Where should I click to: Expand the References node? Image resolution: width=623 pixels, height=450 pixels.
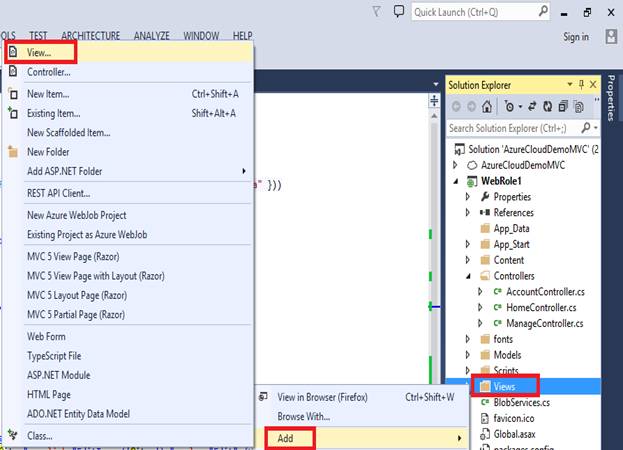click(468, 212)
